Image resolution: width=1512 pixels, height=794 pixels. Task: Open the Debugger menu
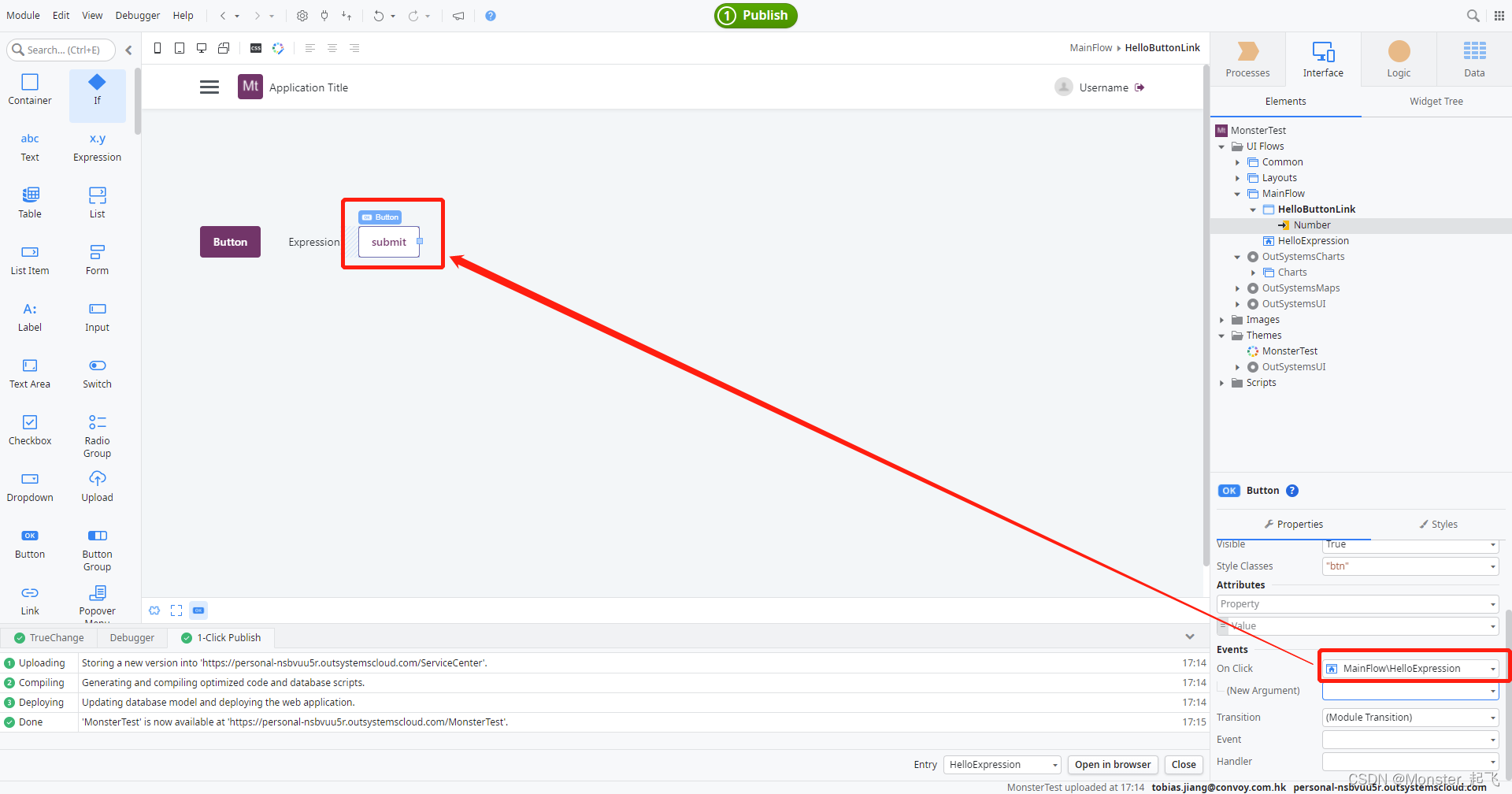coord(138,16)
